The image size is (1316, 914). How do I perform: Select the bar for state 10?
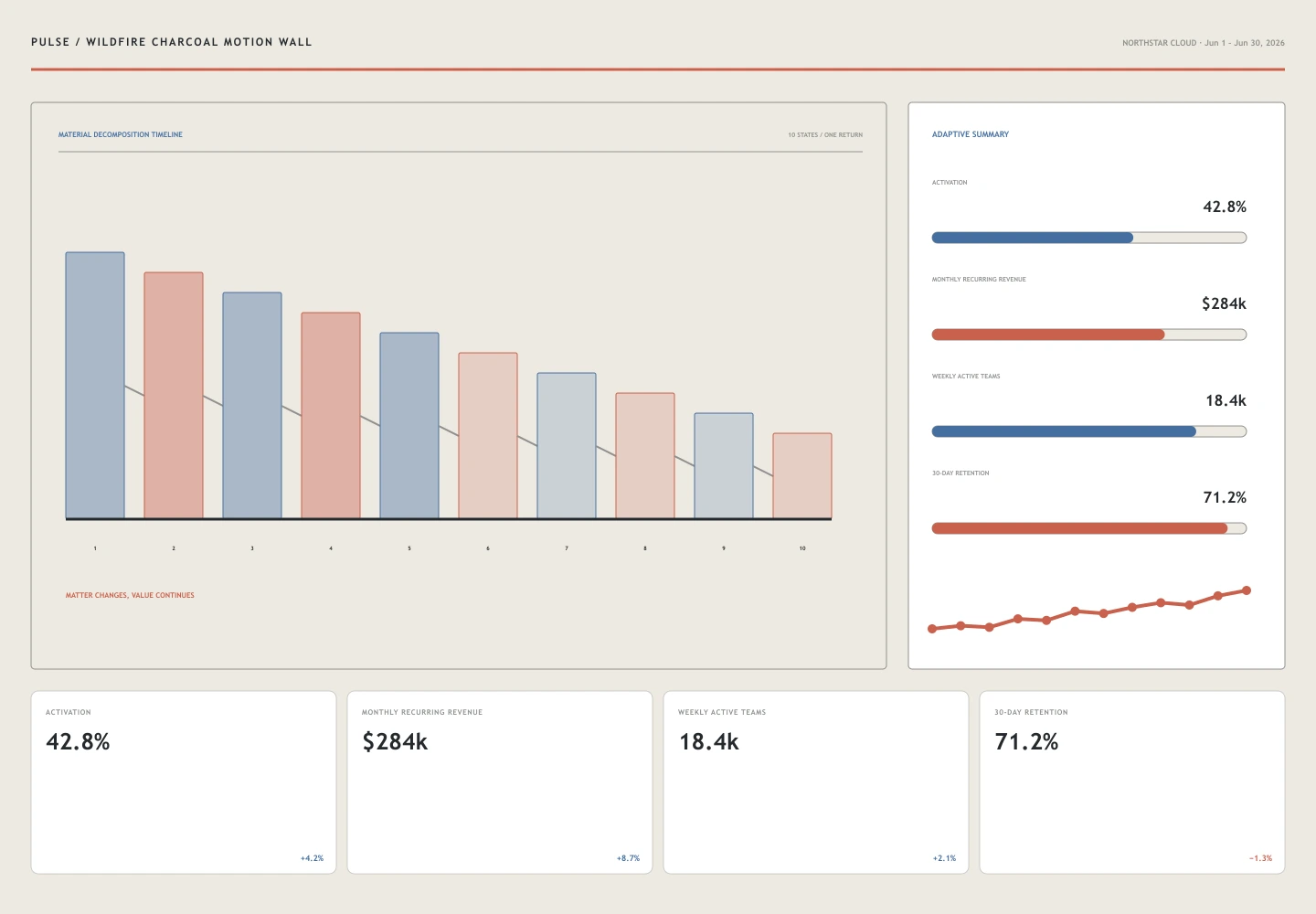802,476
